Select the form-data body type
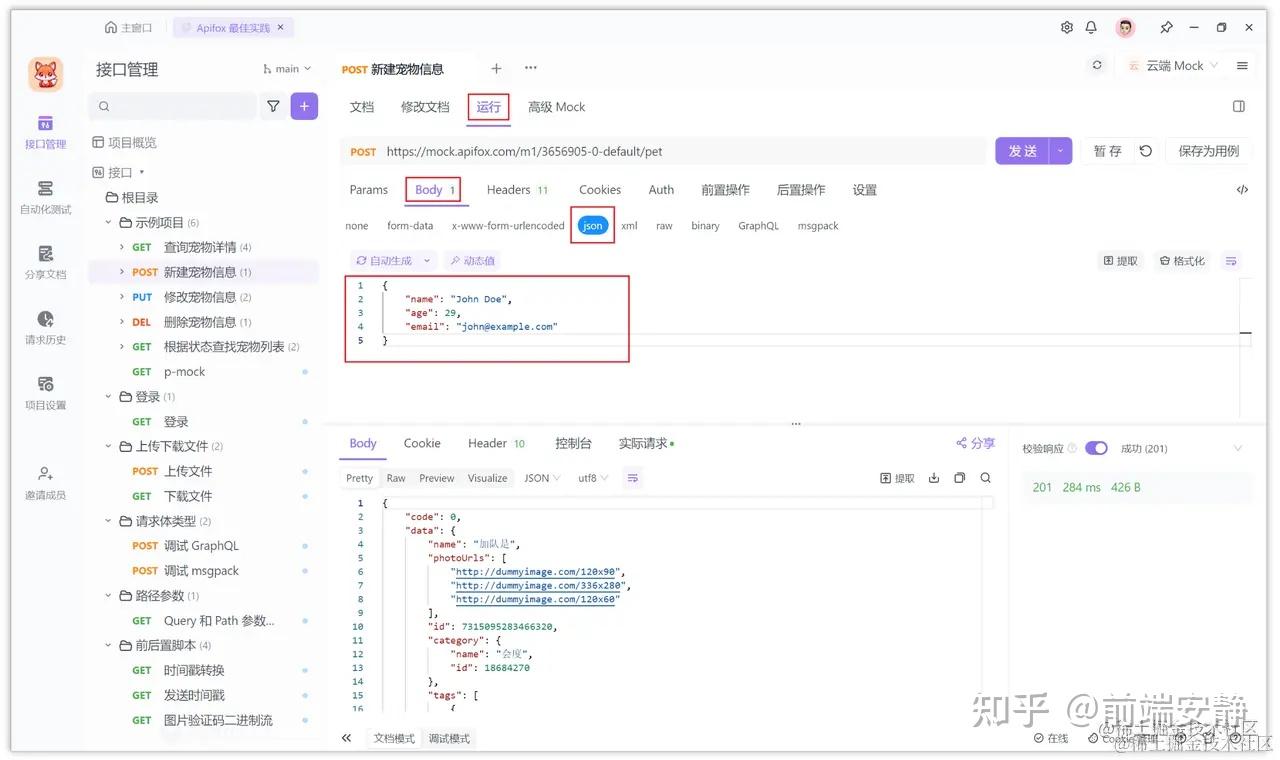The width and height of the screenshot is (1280, 760). (410, 225)
